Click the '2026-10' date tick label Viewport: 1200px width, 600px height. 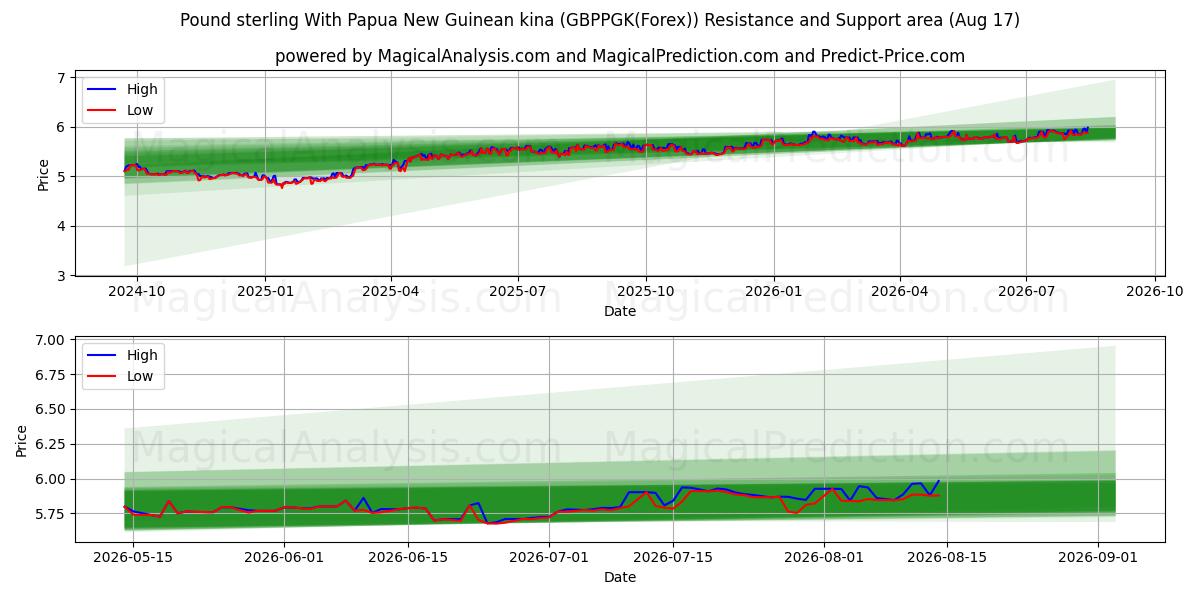click(x=1154, y=292)
